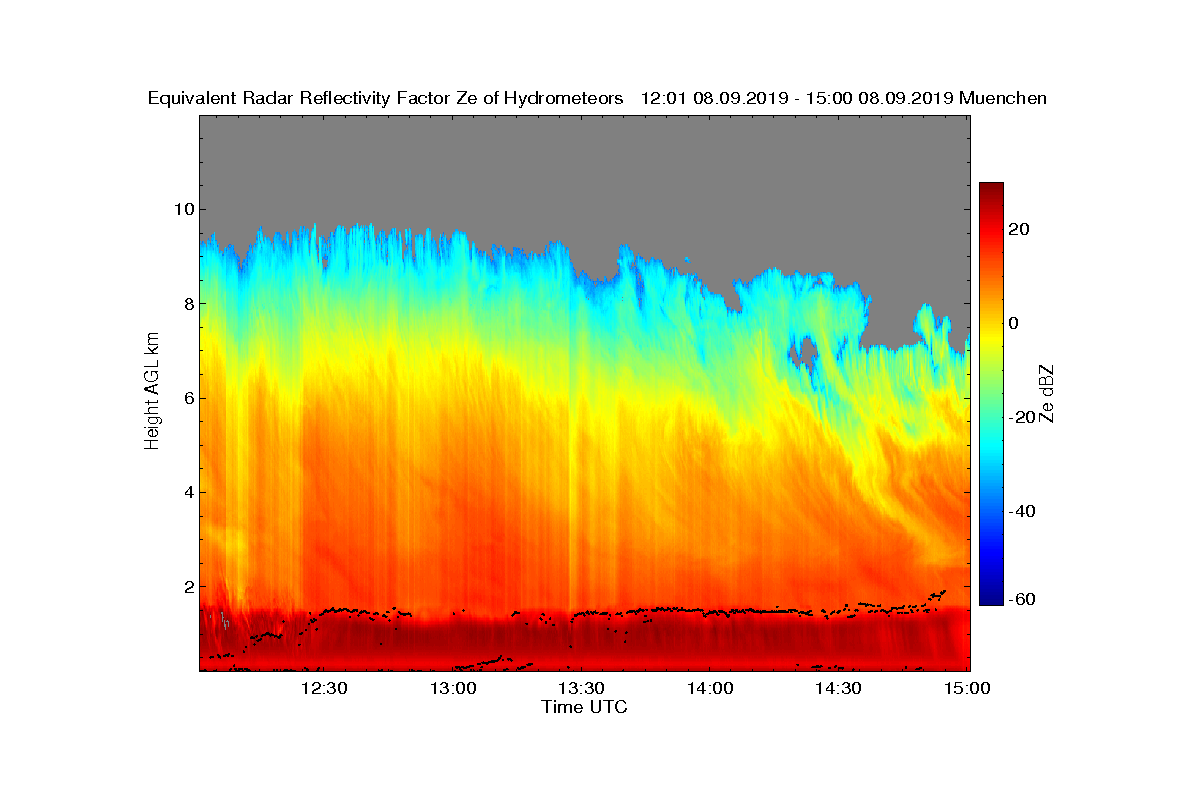1200x800 pixels.
Task: Click the dark blue bottom of the colorbar
Action: [x=991, y=597]
